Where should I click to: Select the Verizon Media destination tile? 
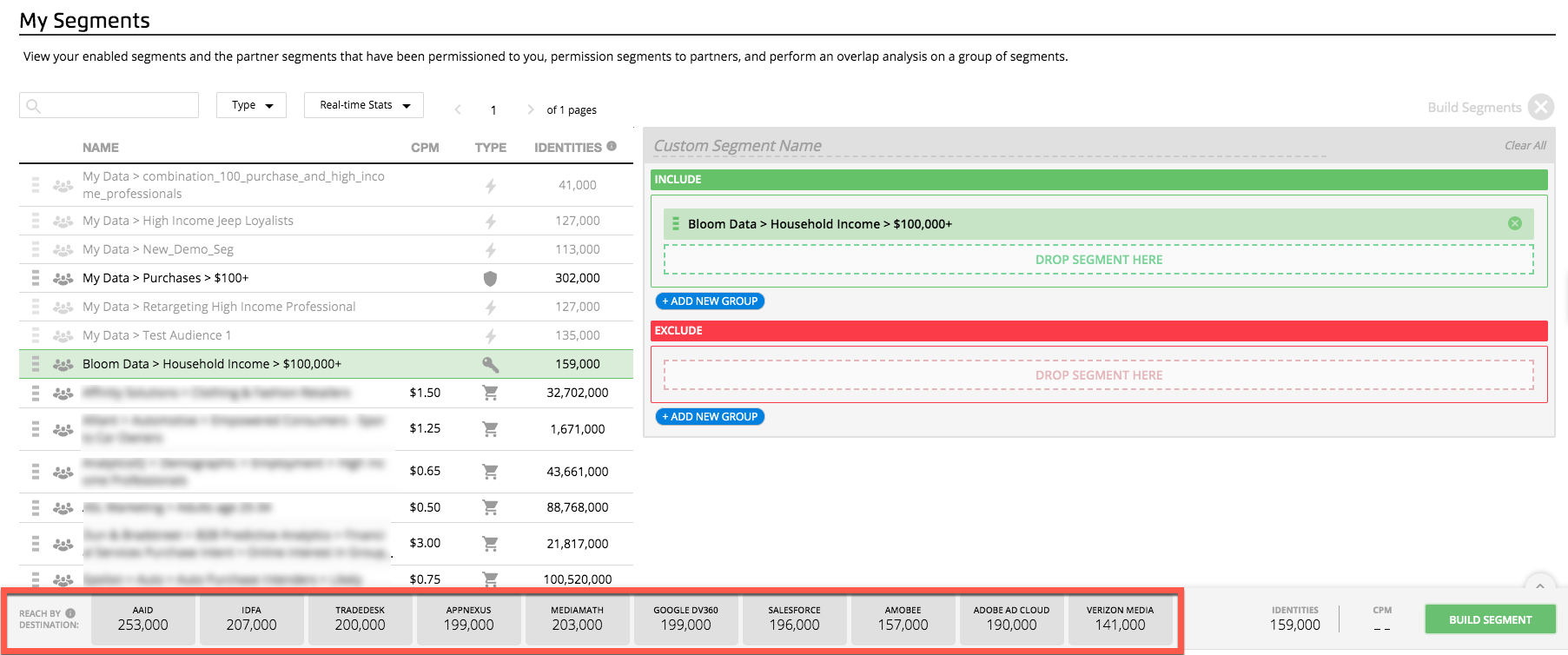1120,619
